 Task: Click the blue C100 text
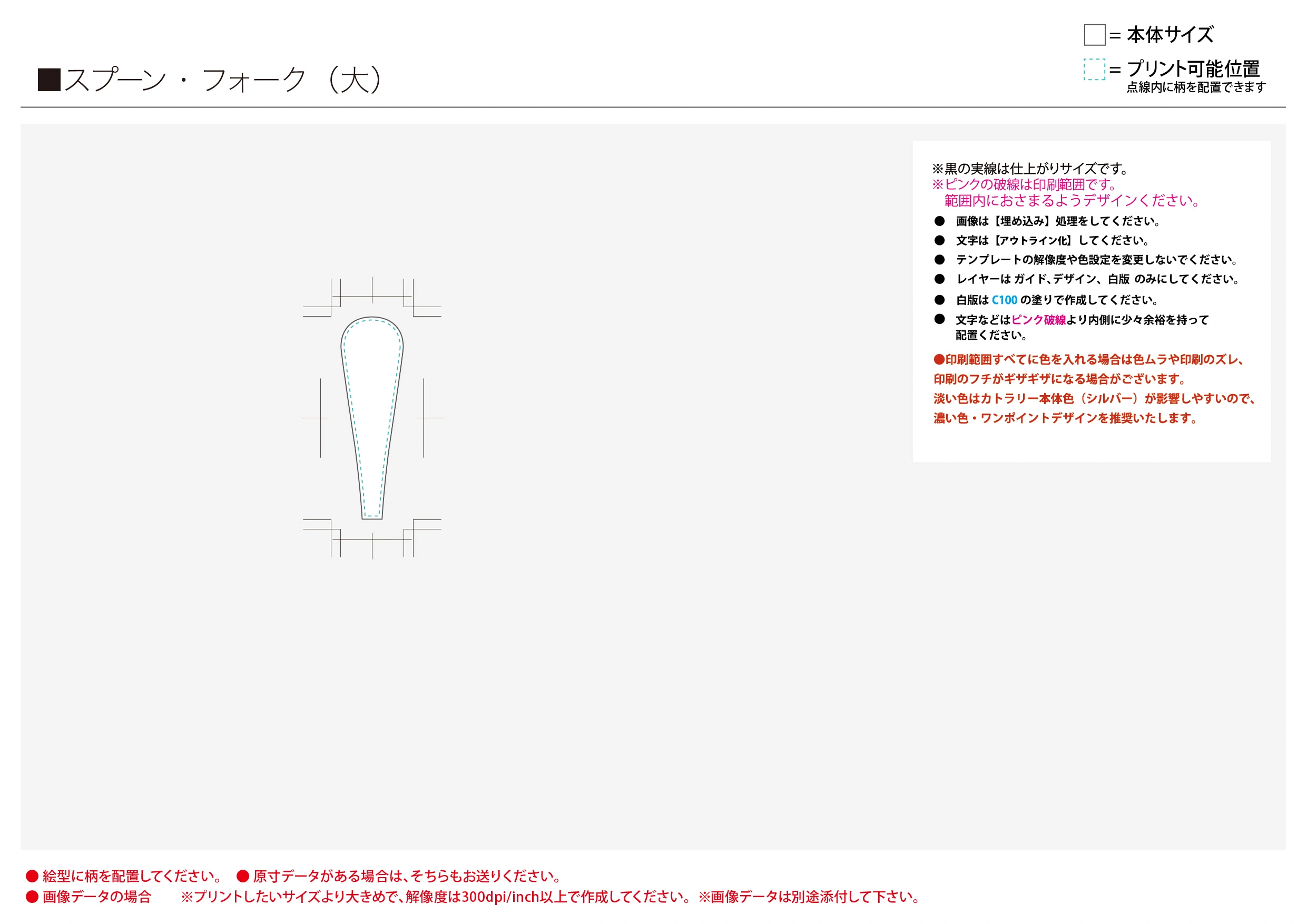1004,300
